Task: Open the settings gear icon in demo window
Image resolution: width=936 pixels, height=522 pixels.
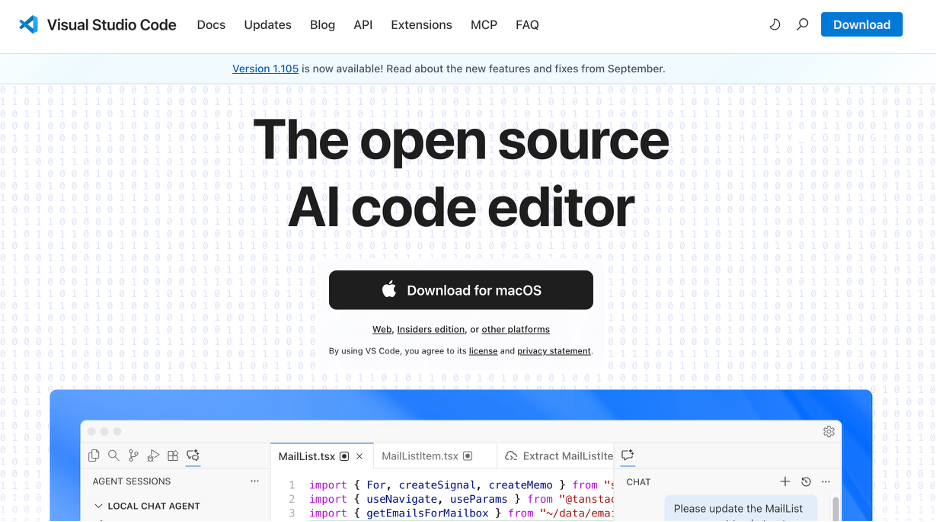Action: pyautogui.click(x=829, y=431)
